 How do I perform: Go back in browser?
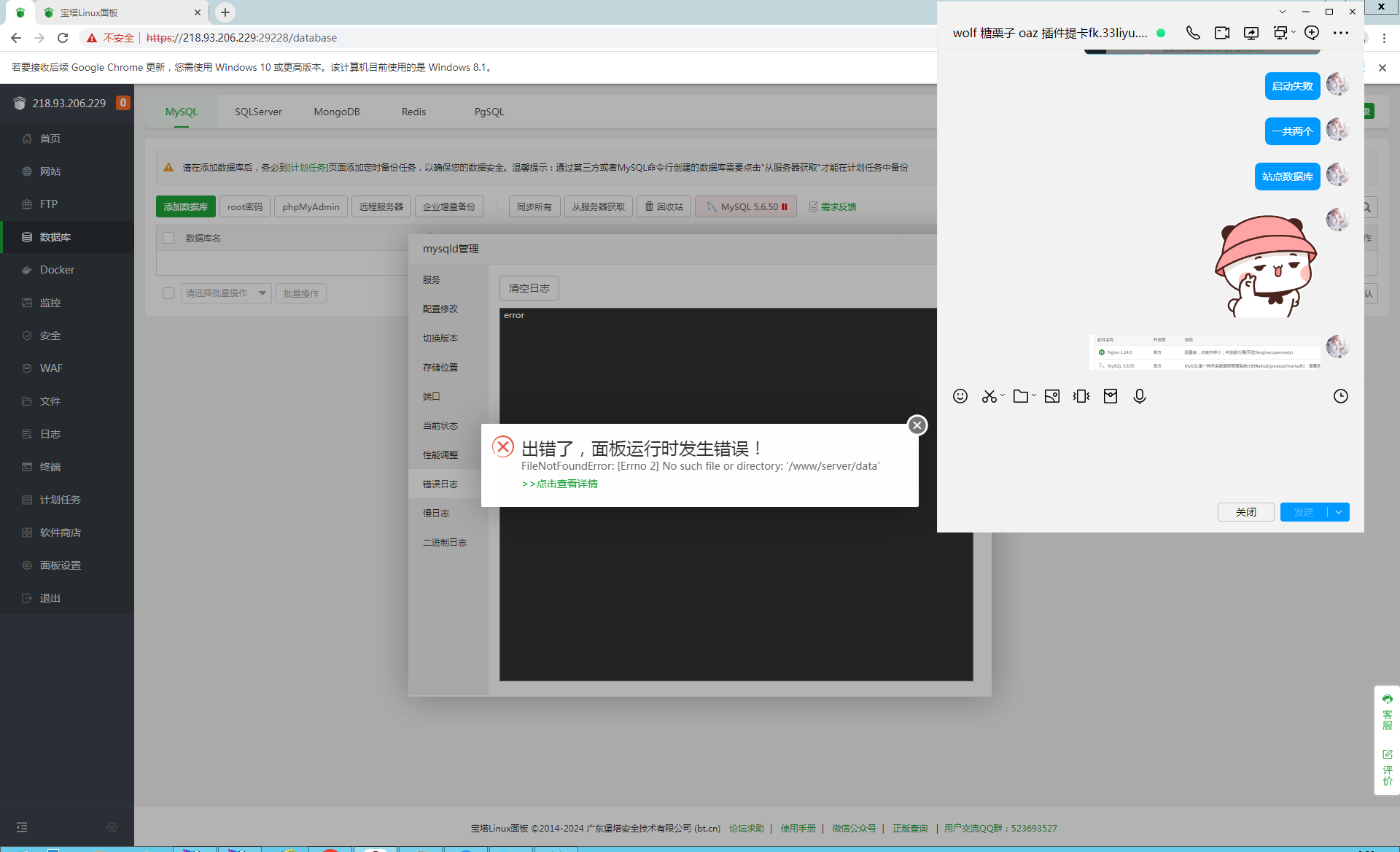16,38
